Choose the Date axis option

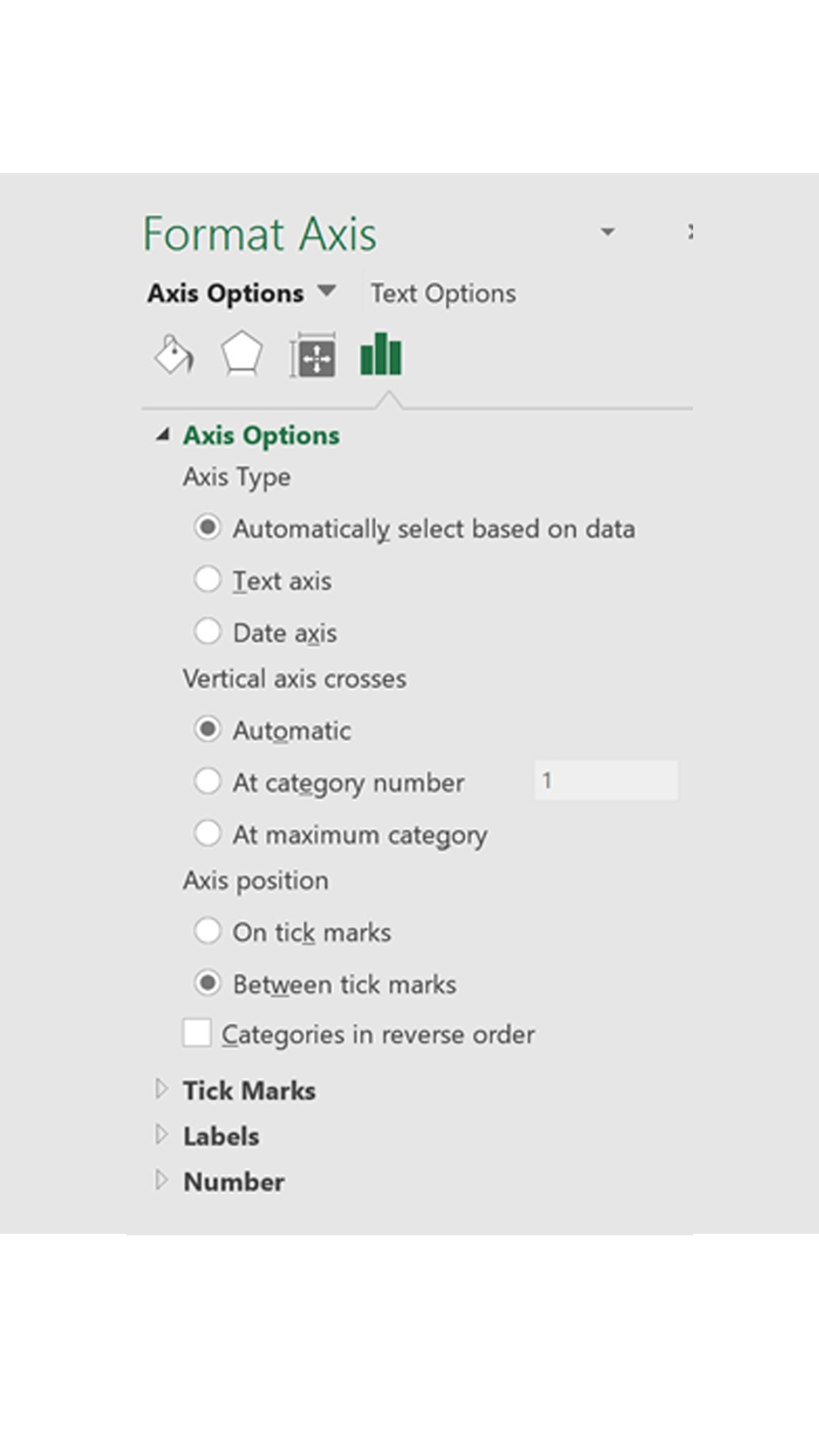(207, 631)
